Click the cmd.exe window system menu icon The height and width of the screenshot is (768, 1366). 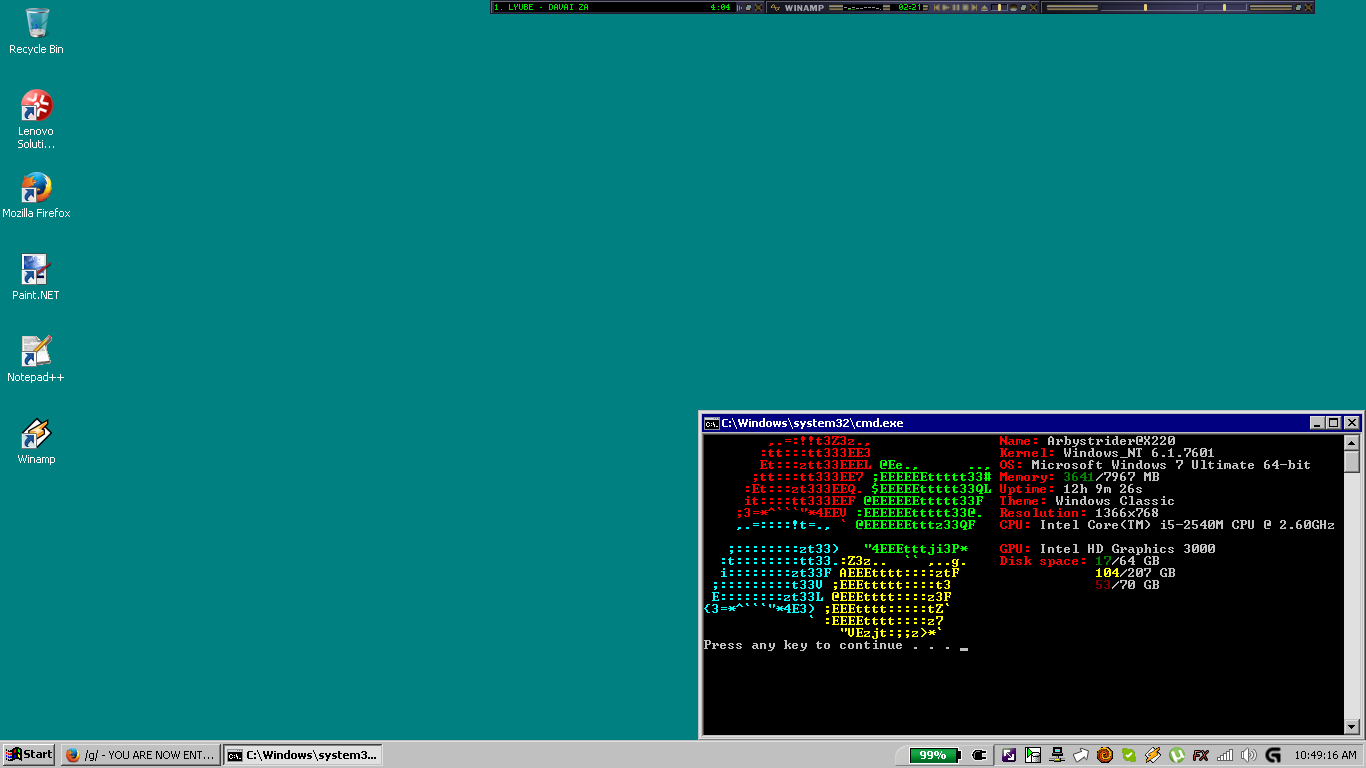pos(711,423)
